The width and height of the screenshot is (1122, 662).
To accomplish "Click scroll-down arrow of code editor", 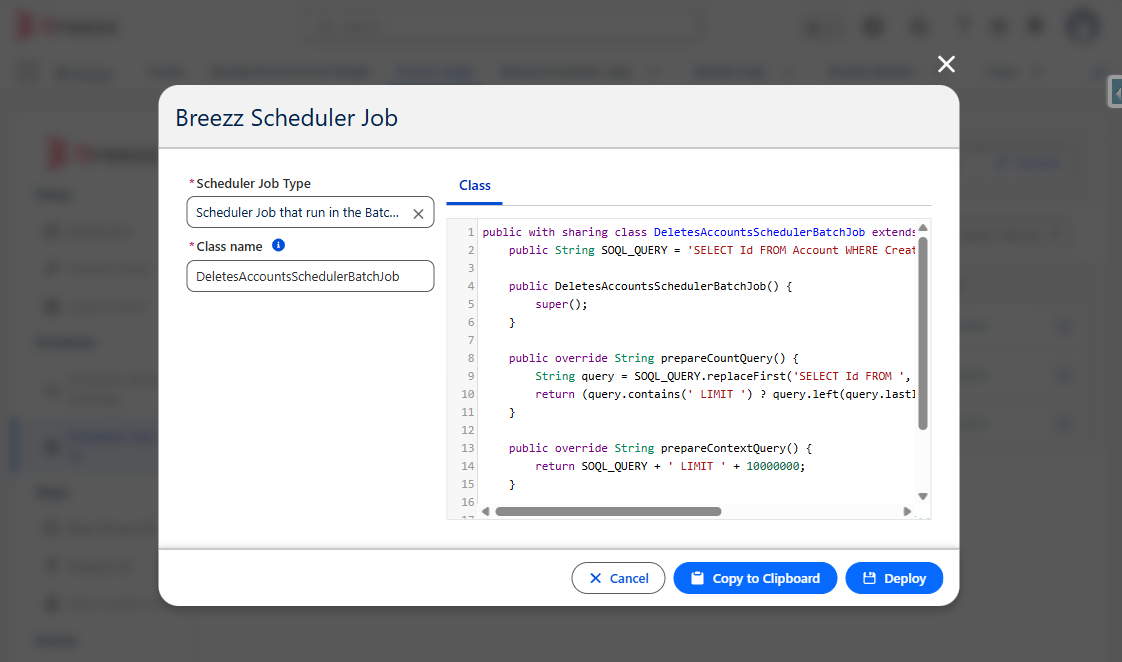I will pos(923,496).
